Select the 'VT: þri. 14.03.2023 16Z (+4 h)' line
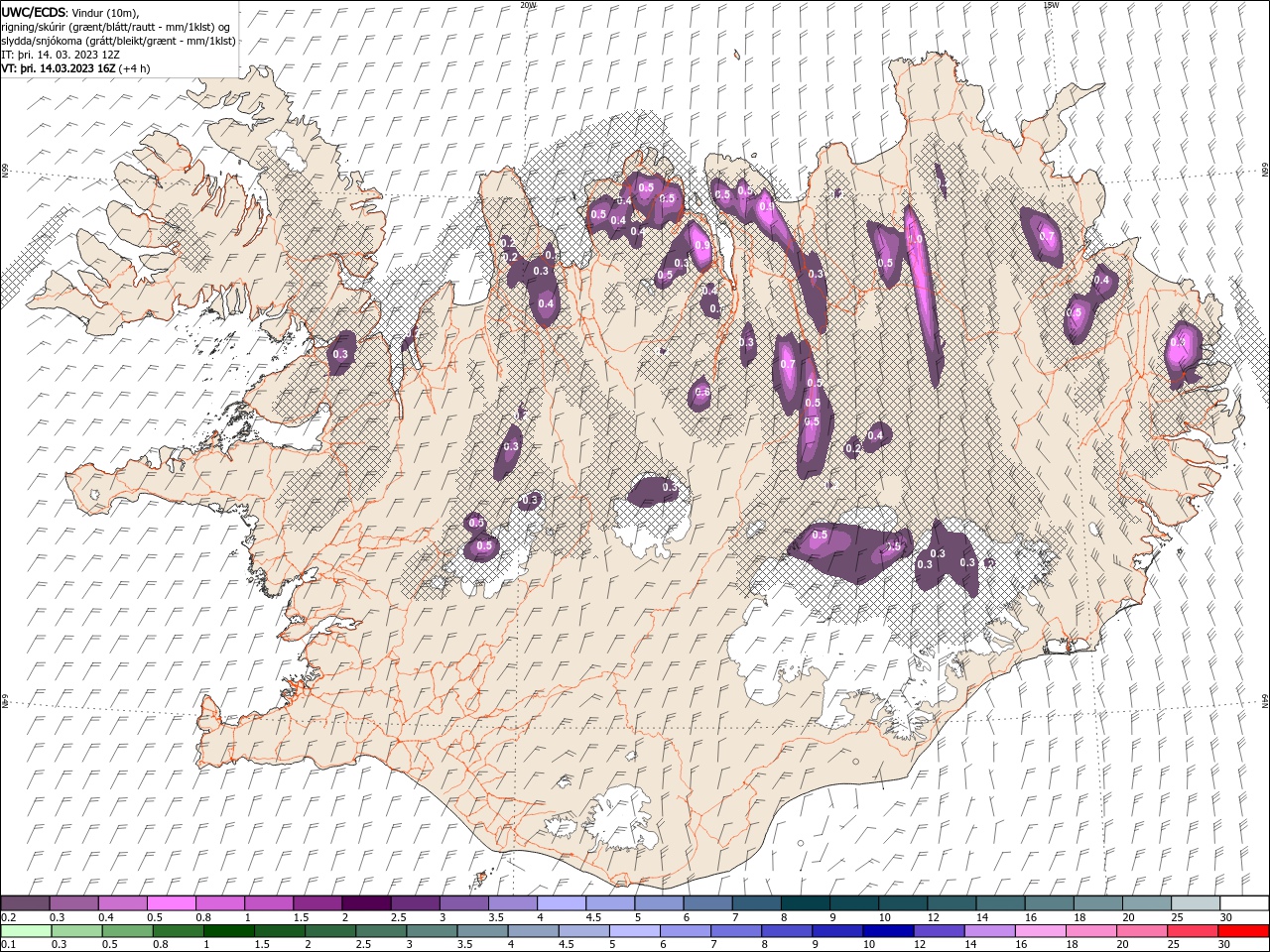The width and height of the screenshot is (1270, 952). coord(76,68)
